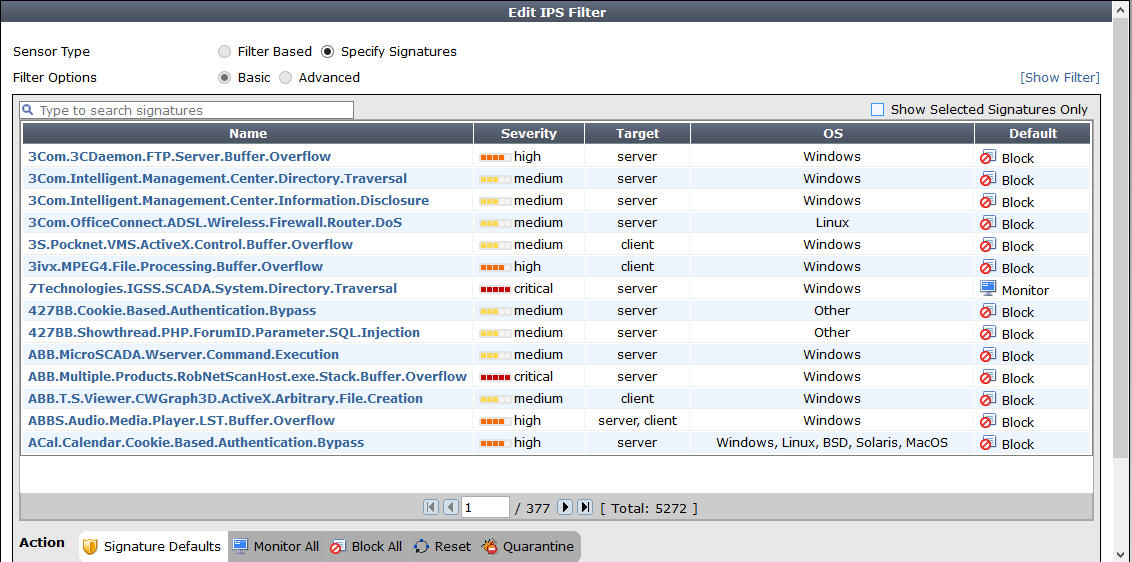Click the page number input box
The height and width of the screenshot is (562, 1132).
(x=485, y=507)
